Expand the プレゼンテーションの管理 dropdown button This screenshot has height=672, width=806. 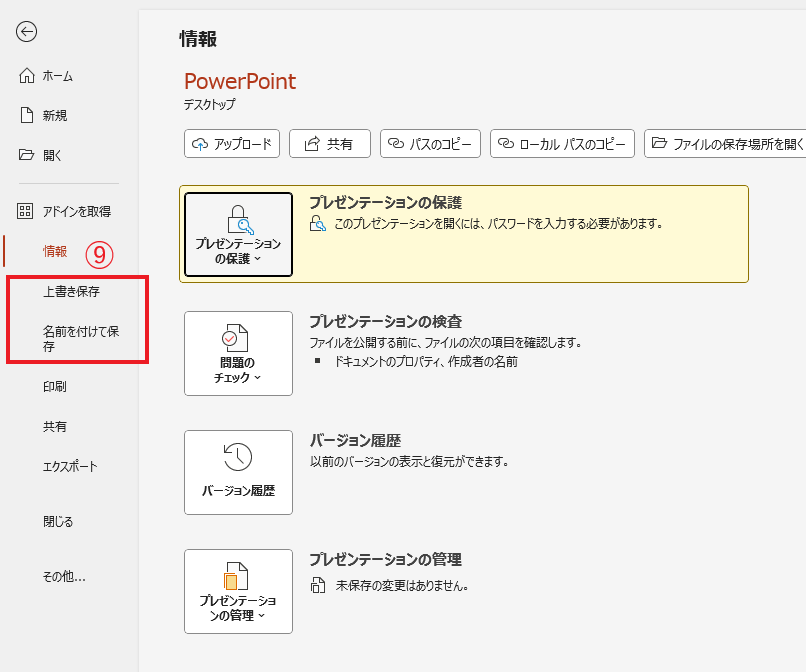tap(239, 591)
